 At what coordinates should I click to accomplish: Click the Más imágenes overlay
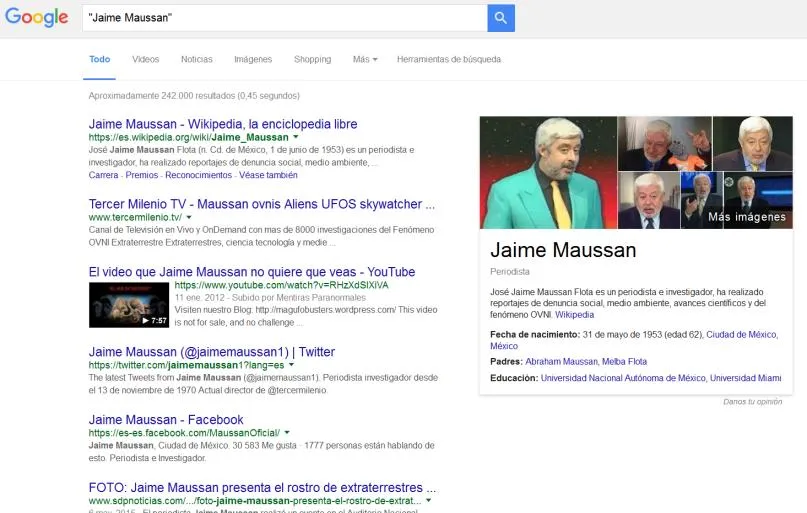(x=747, y=217)
